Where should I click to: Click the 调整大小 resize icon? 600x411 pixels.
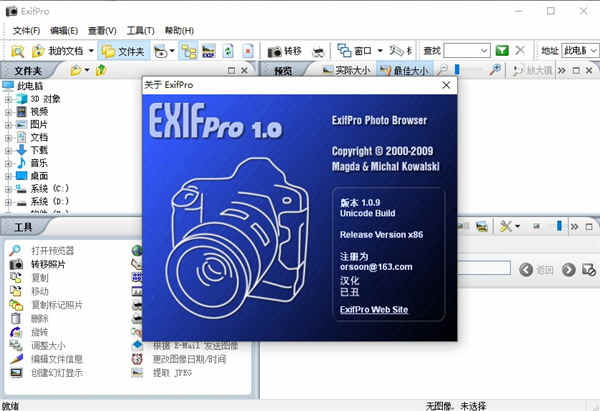click(x=16, y=345)
